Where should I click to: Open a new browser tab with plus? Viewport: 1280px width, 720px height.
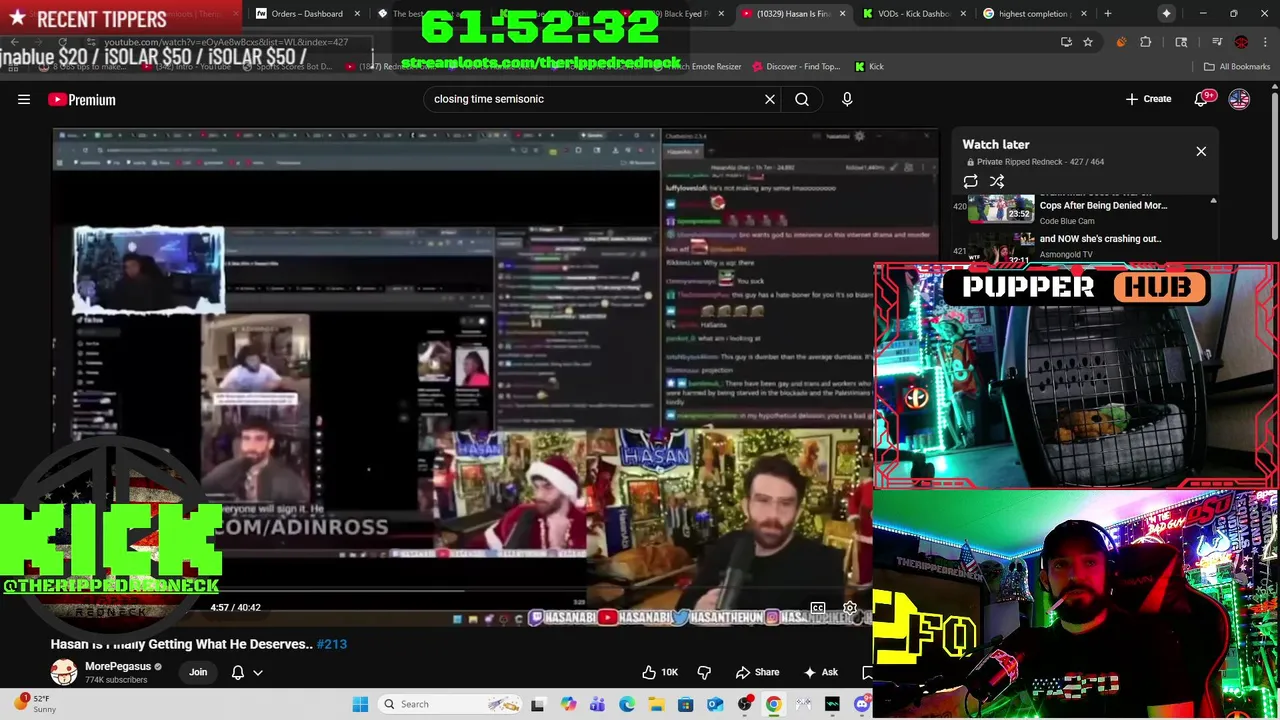[1107, 13]
